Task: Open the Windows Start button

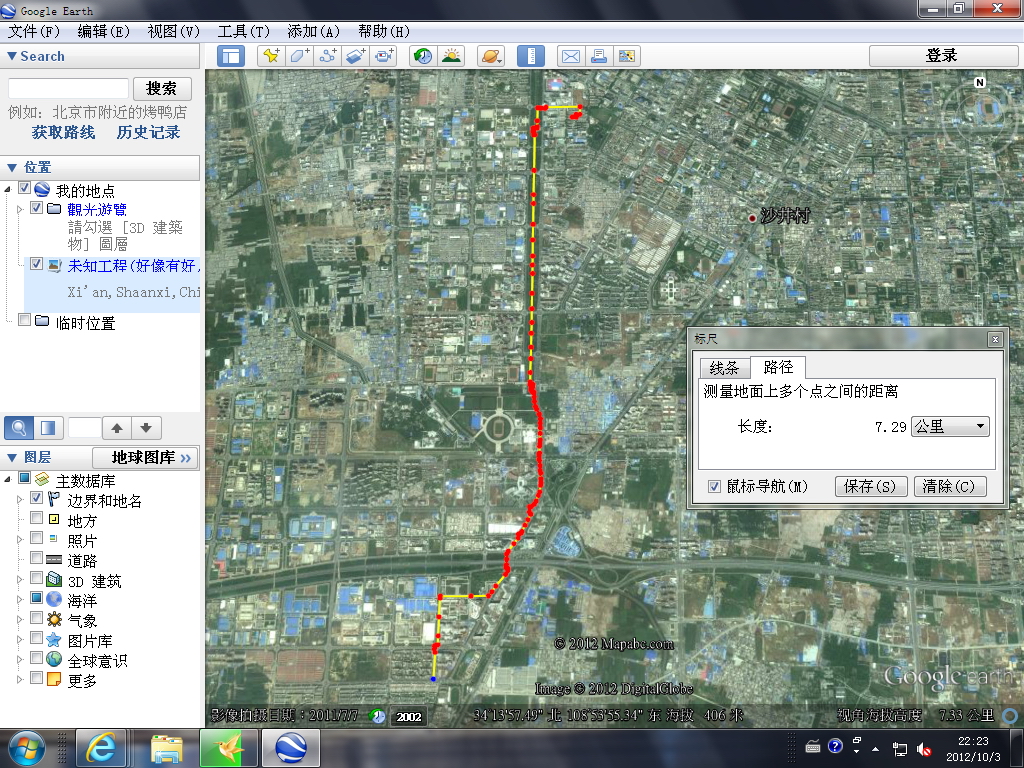Action: tap(26, 748)
